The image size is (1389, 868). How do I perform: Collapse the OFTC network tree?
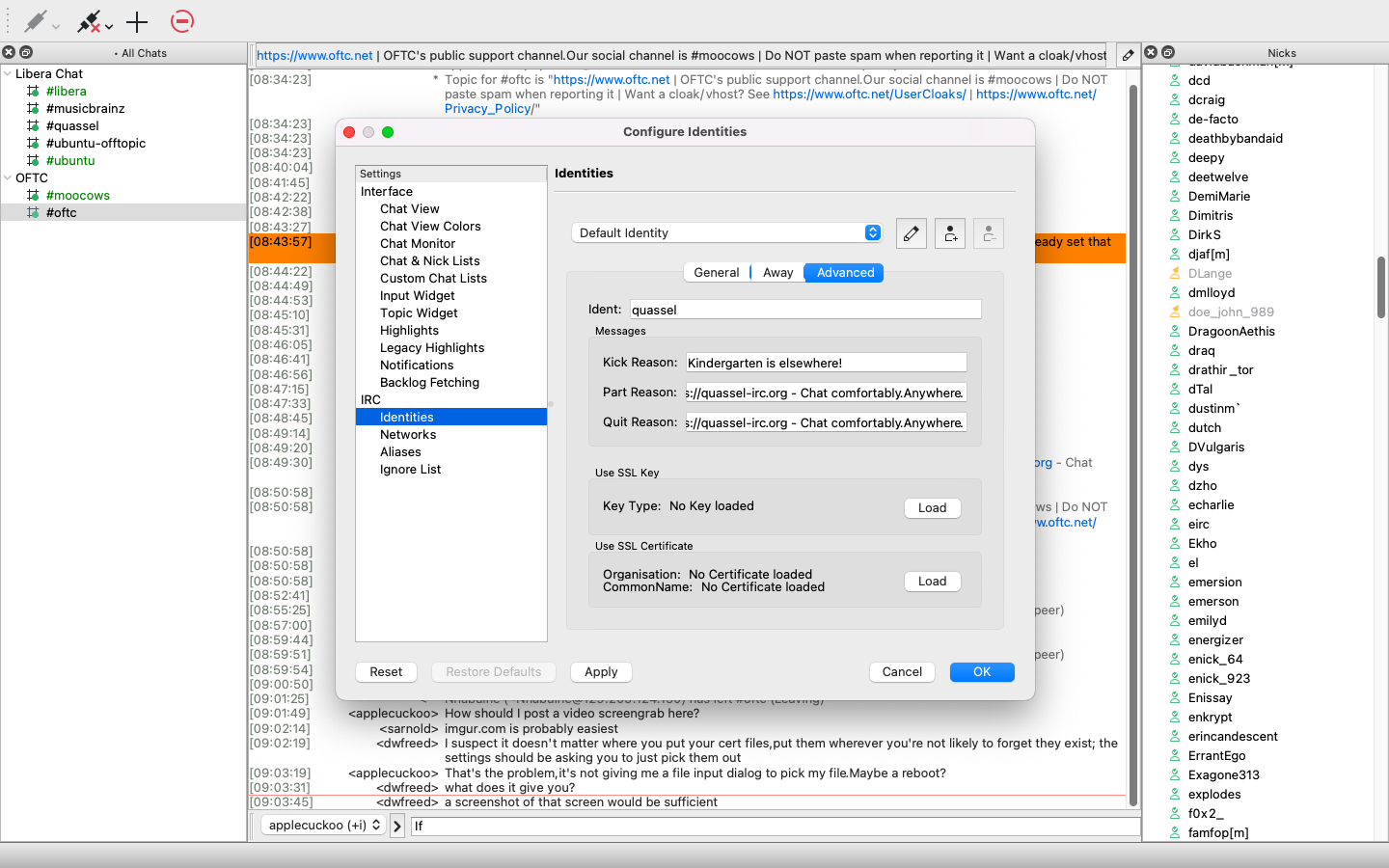8,177
